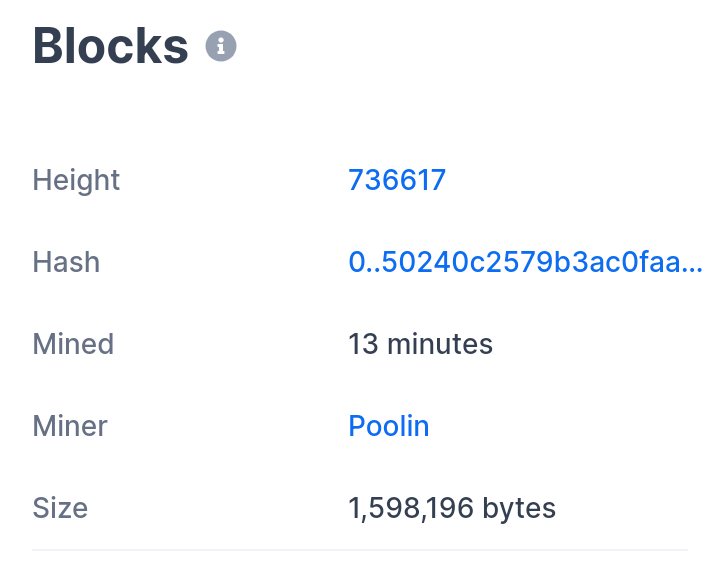This screenshot has width=720, height=561.
Task: Click the word minutes in Mined row
Action: point(440,344)
